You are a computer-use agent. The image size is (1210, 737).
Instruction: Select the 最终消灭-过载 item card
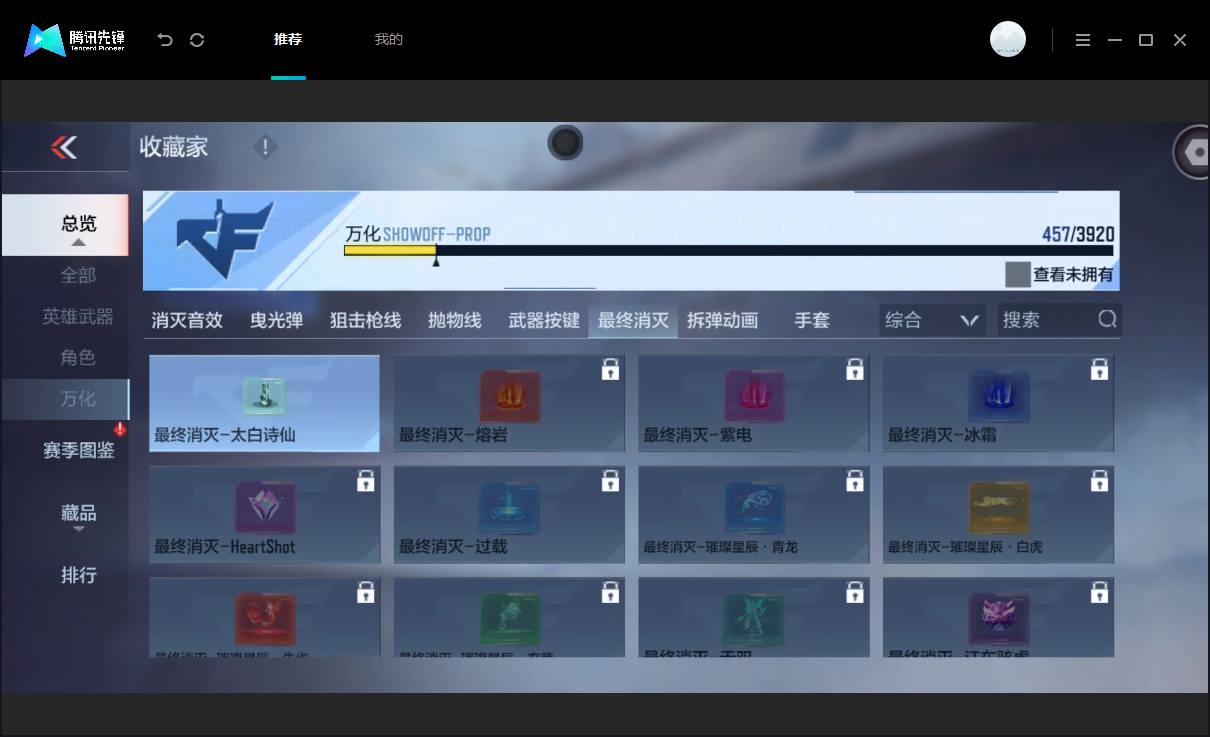509,515
